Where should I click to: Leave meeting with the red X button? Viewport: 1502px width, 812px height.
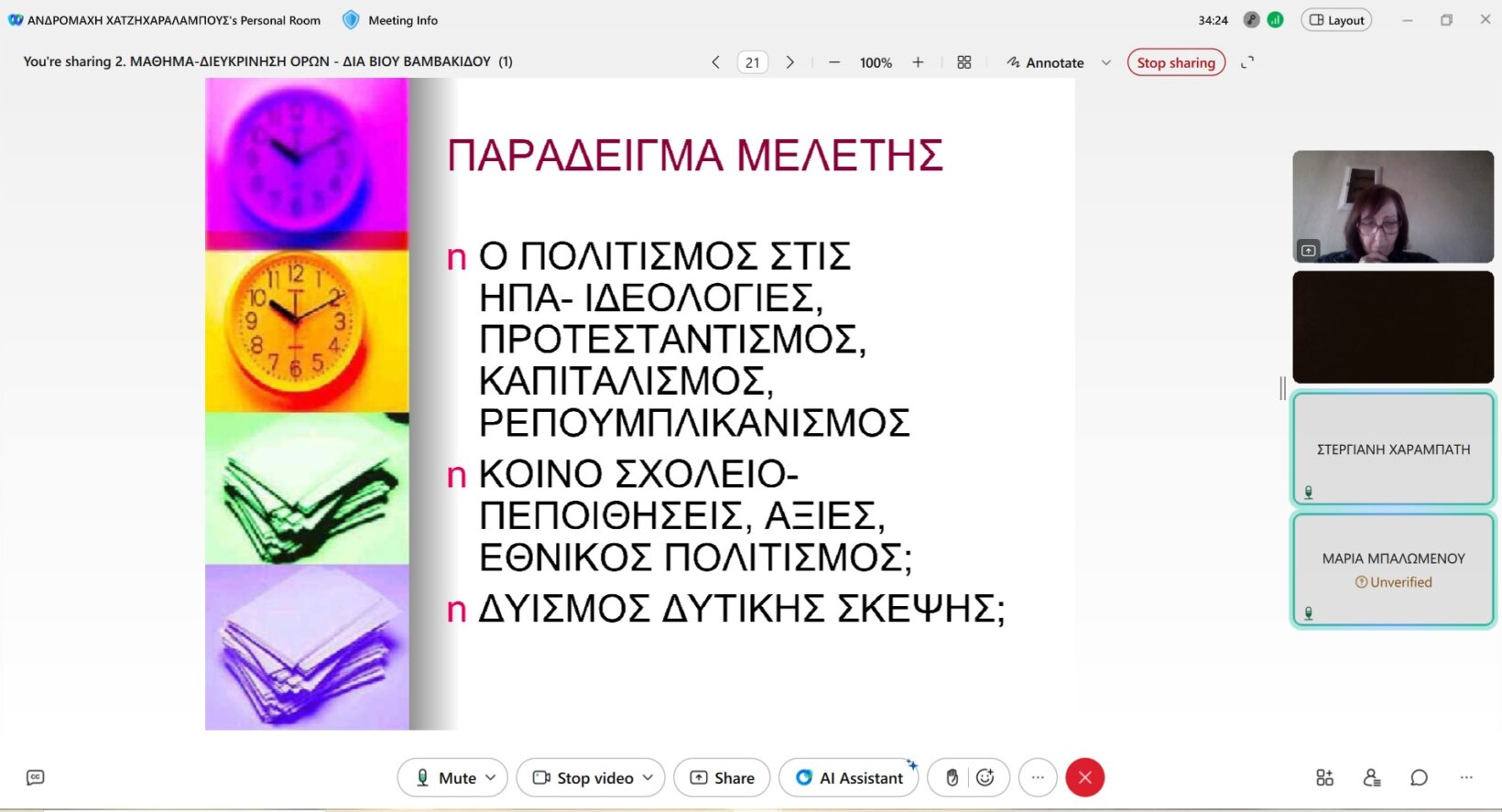click(1084, 777)
